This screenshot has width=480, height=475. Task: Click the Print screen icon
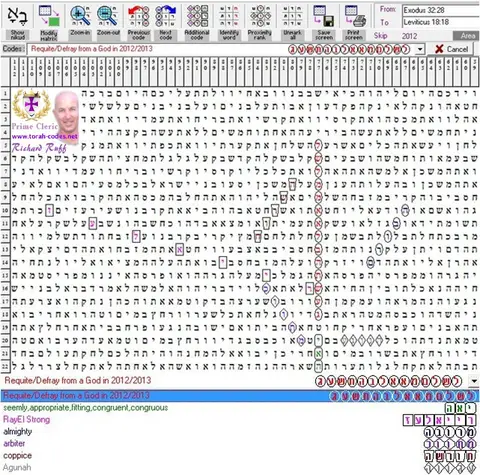(355, 16)
